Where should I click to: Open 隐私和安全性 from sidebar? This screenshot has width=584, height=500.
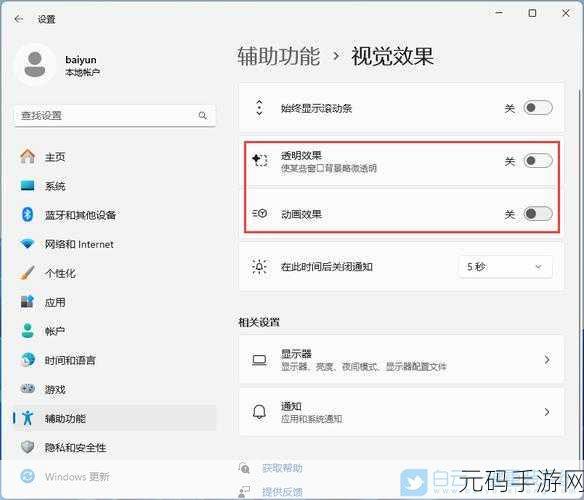(115, 447)
